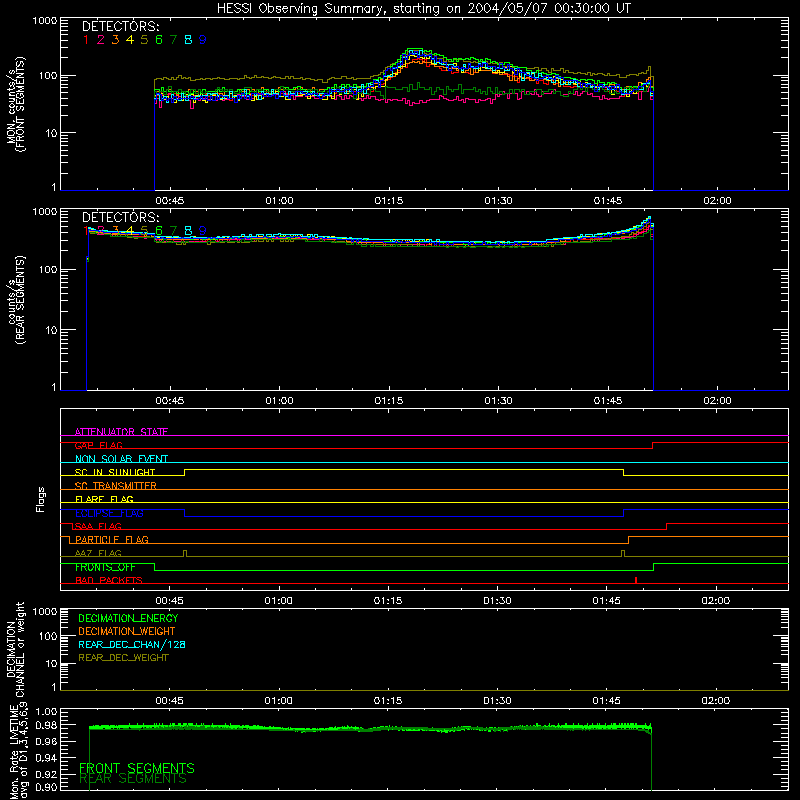
Task: Click the DECIMATION_WEIGHT legend entry
Action: coord(127,631)
